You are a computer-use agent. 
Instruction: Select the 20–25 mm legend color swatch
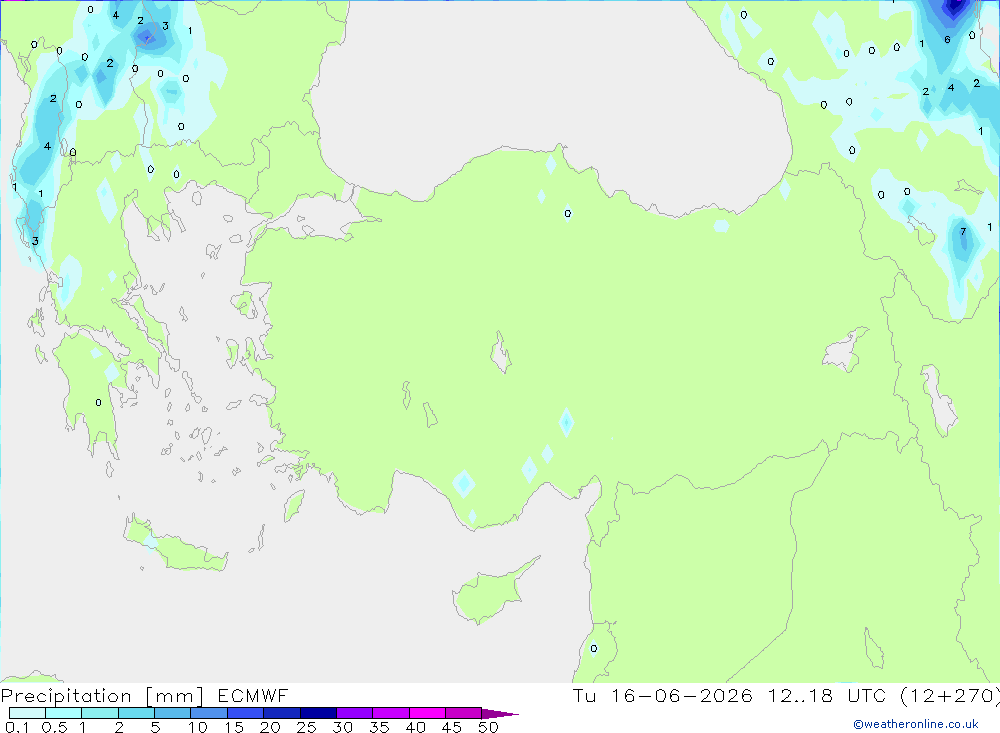(x=282, y=713)
